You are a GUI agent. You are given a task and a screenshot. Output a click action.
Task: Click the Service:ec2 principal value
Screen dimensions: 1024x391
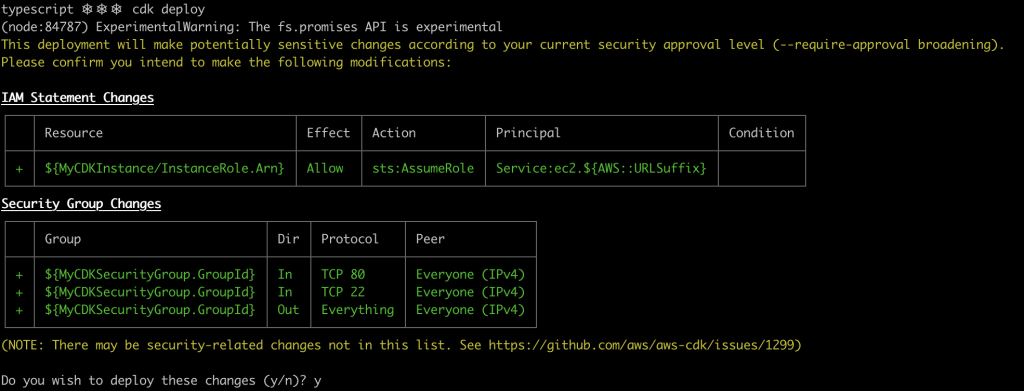point(601,168)
